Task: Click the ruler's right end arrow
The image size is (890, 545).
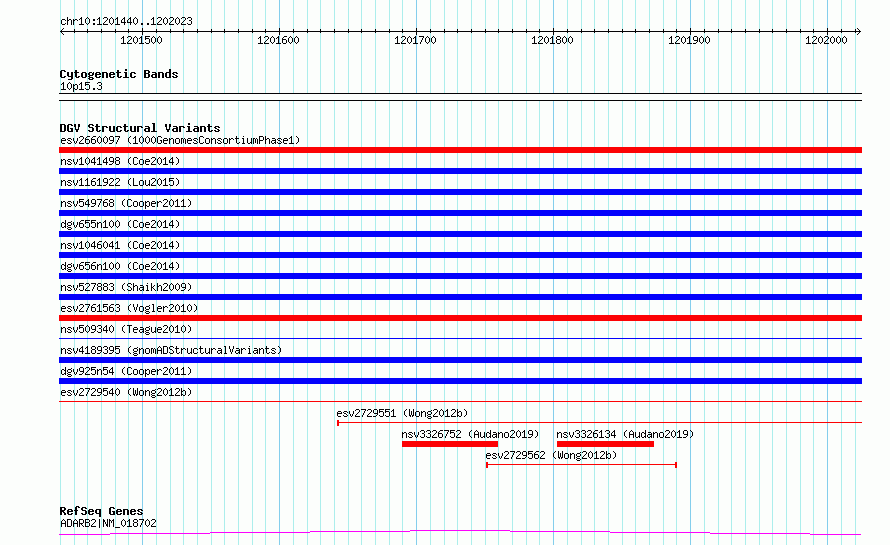Action: tap(859, 31)
